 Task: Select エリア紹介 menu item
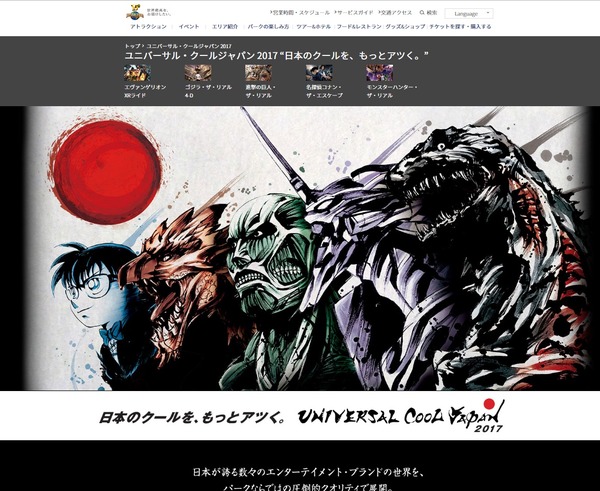(225, 26)
